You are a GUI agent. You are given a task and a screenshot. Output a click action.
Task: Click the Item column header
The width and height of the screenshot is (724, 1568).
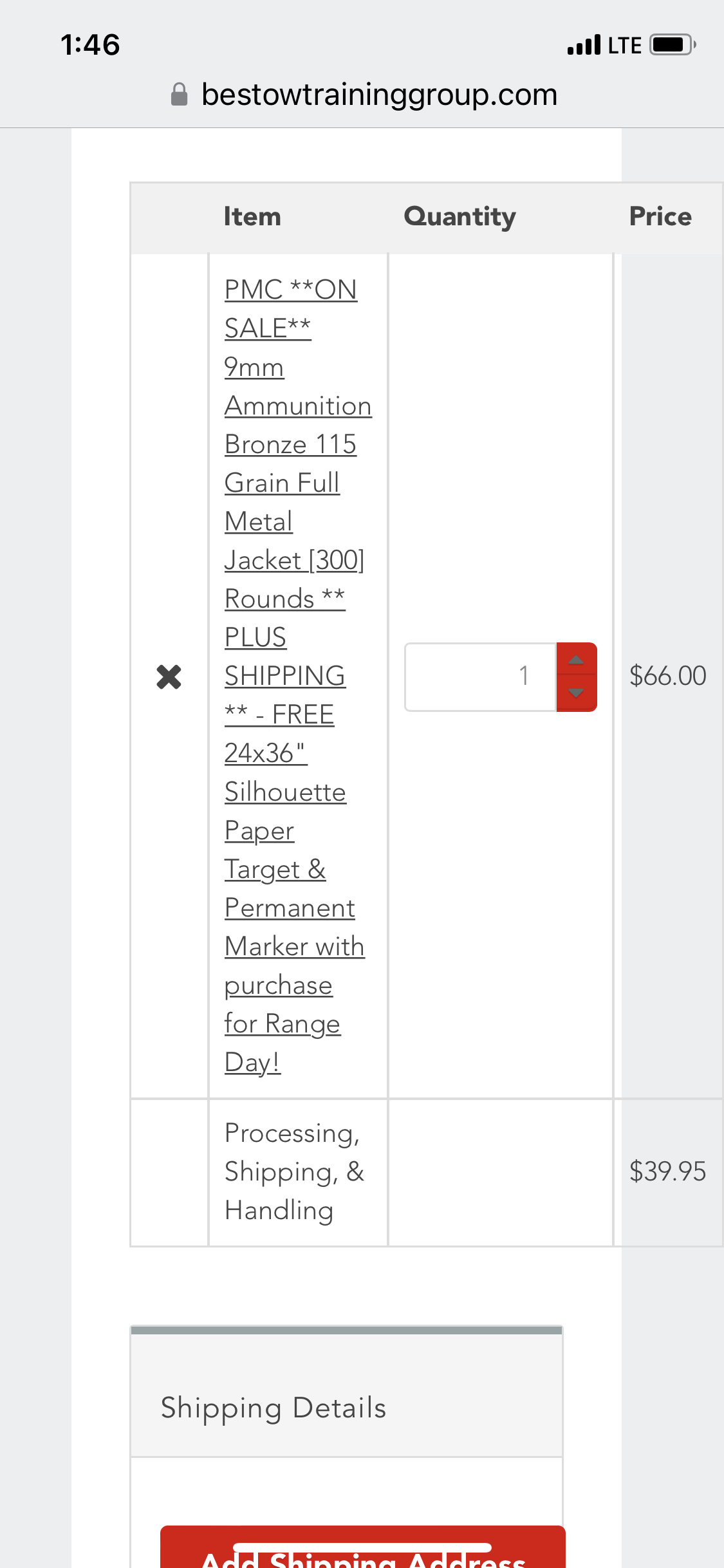tap(252, 217)
